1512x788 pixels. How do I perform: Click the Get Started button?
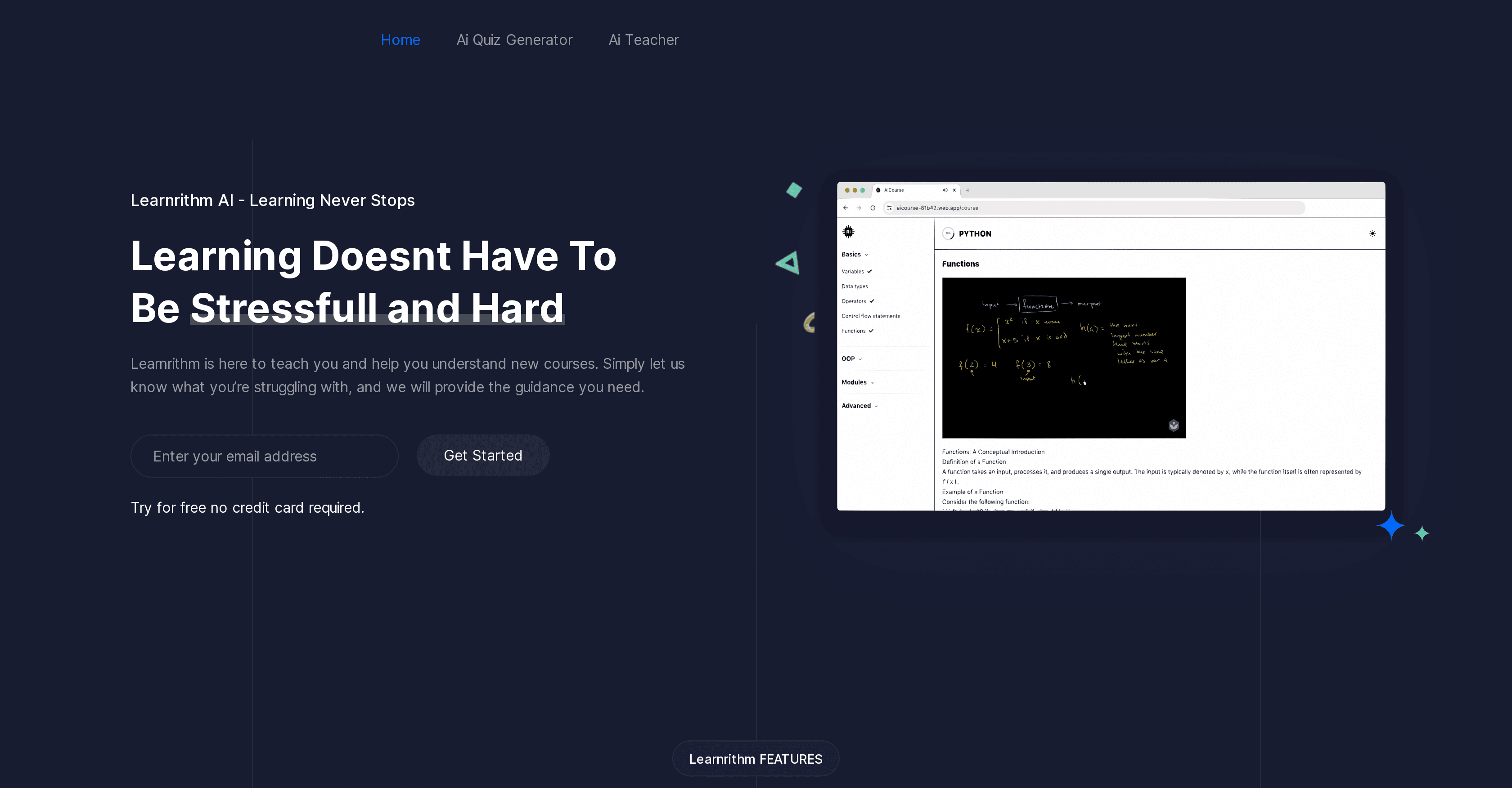[482, 455]
